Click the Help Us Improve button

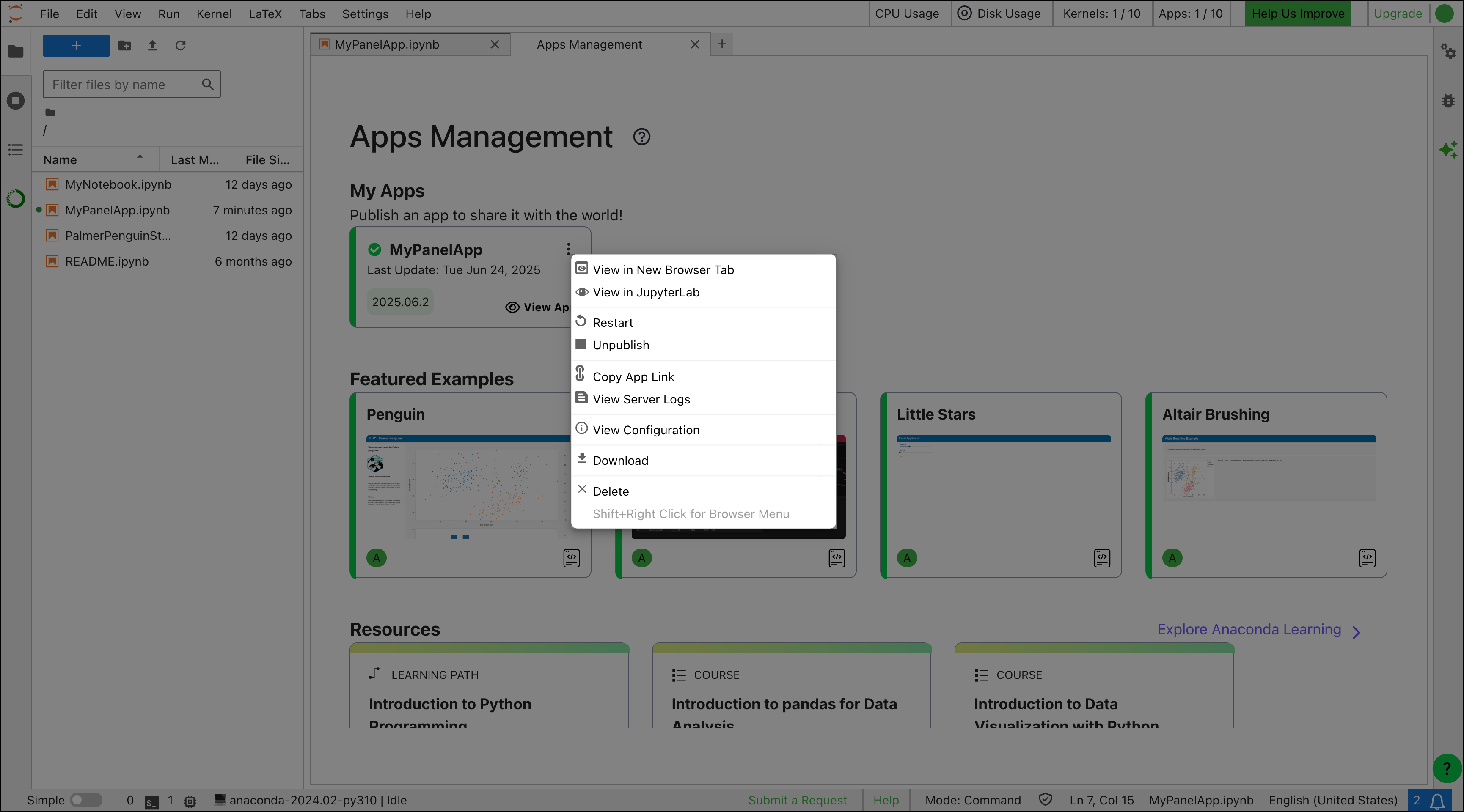click(x=1297, y=14)
